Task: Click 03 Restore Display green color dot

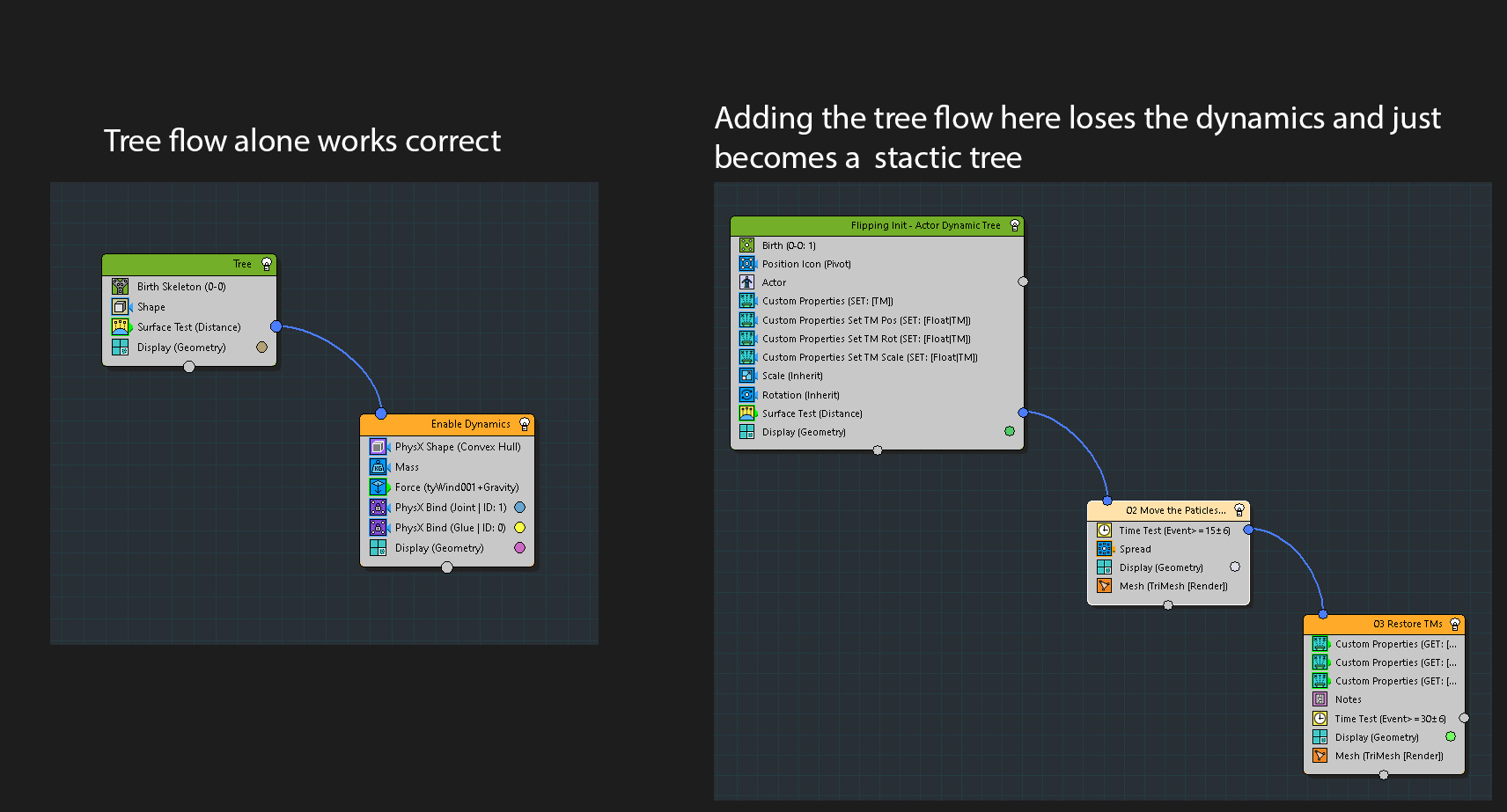Action: pyautogui.click(x=1451, y=736)
